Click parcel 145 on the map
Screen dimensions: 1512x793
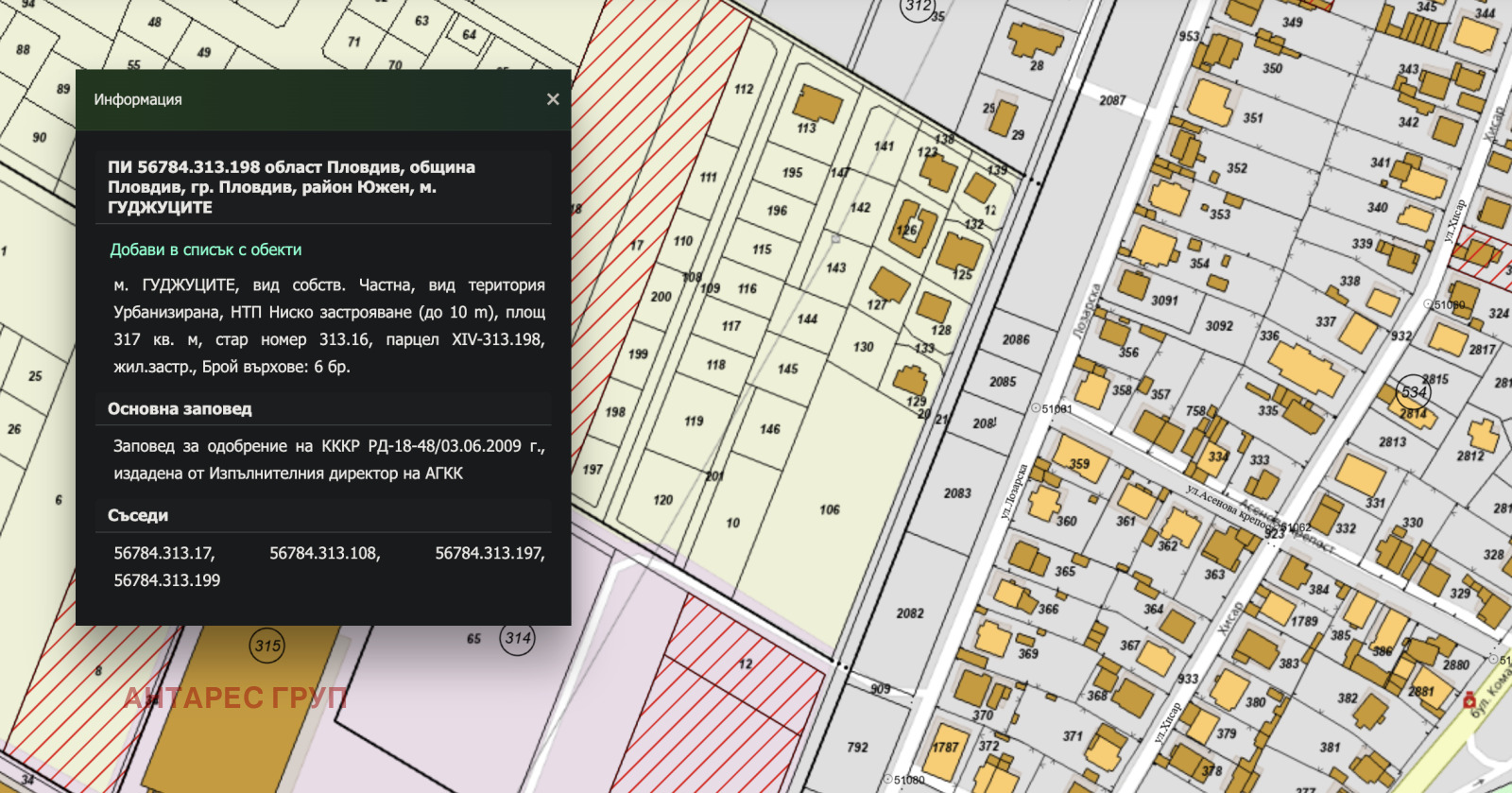pyautogui.click(x=788, y=369)
